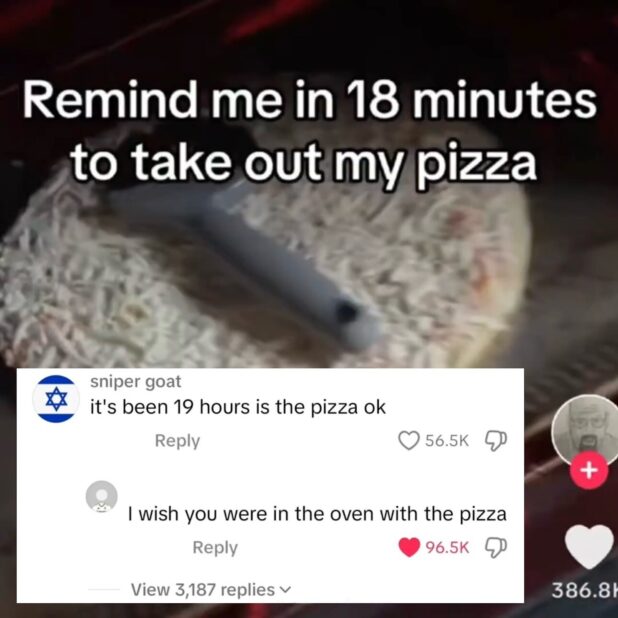Image resolution: width=618 pixels, height=618 pixels.
Task: Click the chevron beside 3,187 replies
Action: tap(285, 590)
